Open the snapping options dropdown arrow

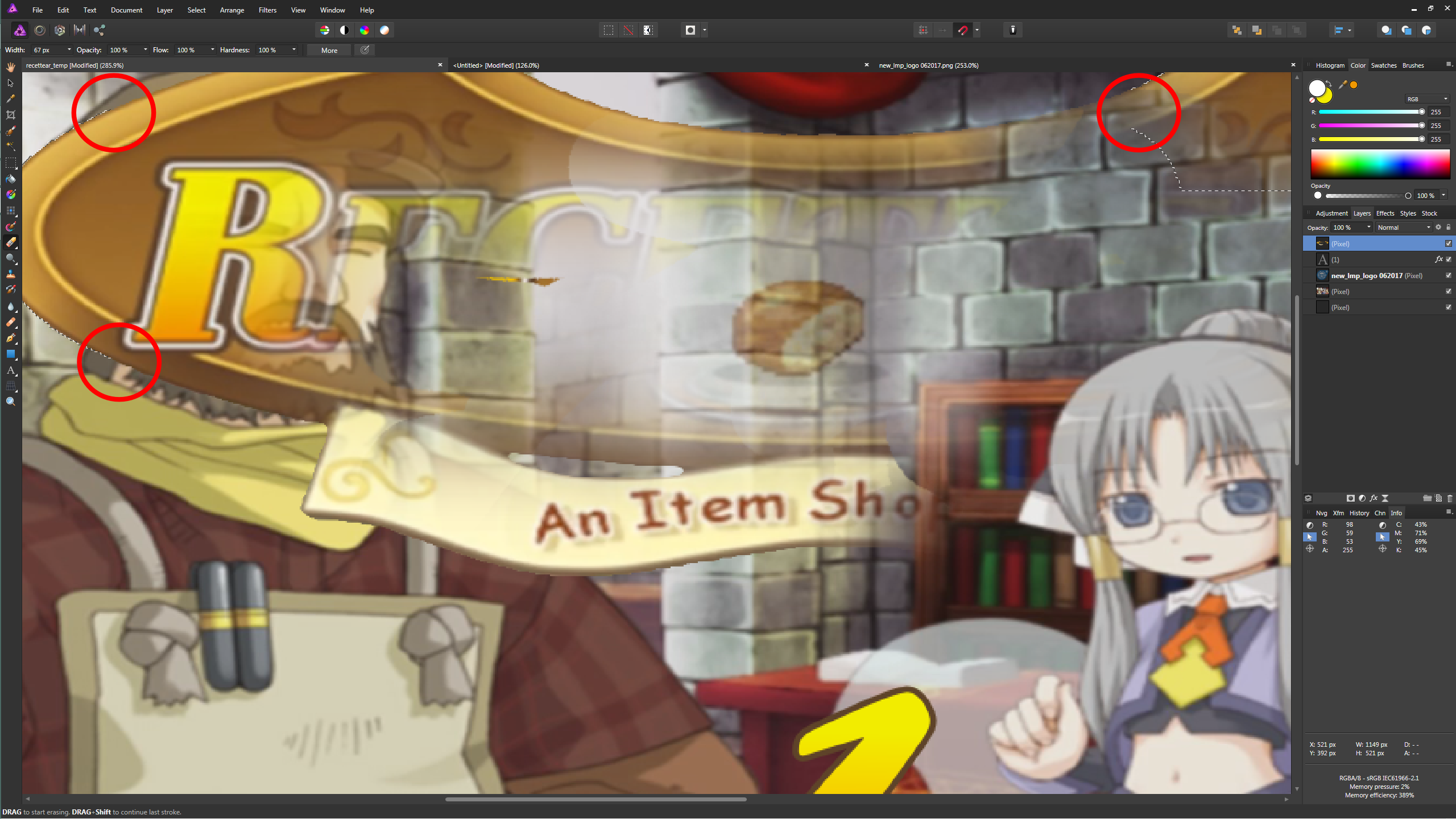pyautogui.click(x=977, y=30)
